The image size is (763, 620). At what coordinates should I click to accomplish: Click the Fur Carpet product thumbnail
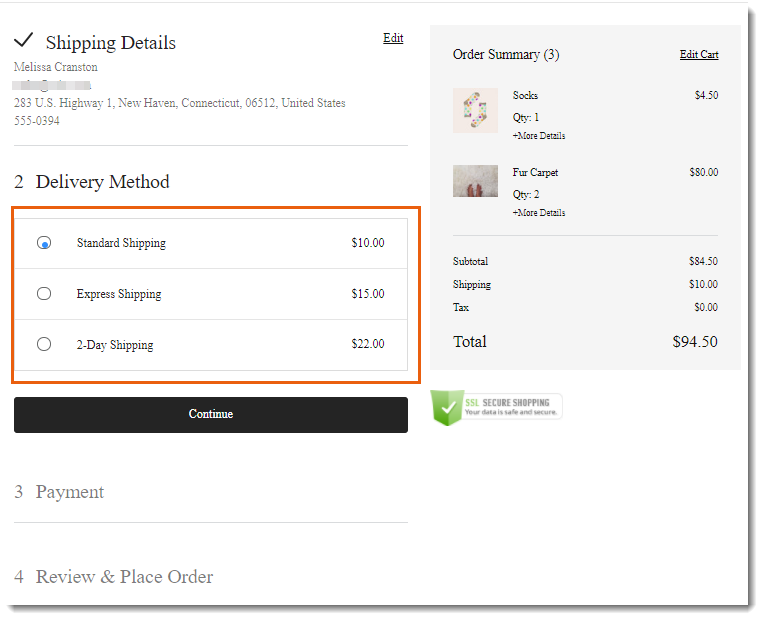pyautogui.click(x=475, y=181)
